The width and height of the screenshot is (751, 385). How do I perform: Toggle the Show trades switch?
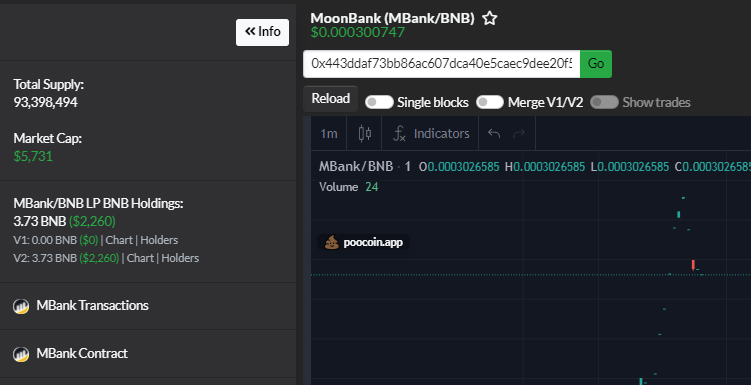click(x=604, y=102)
